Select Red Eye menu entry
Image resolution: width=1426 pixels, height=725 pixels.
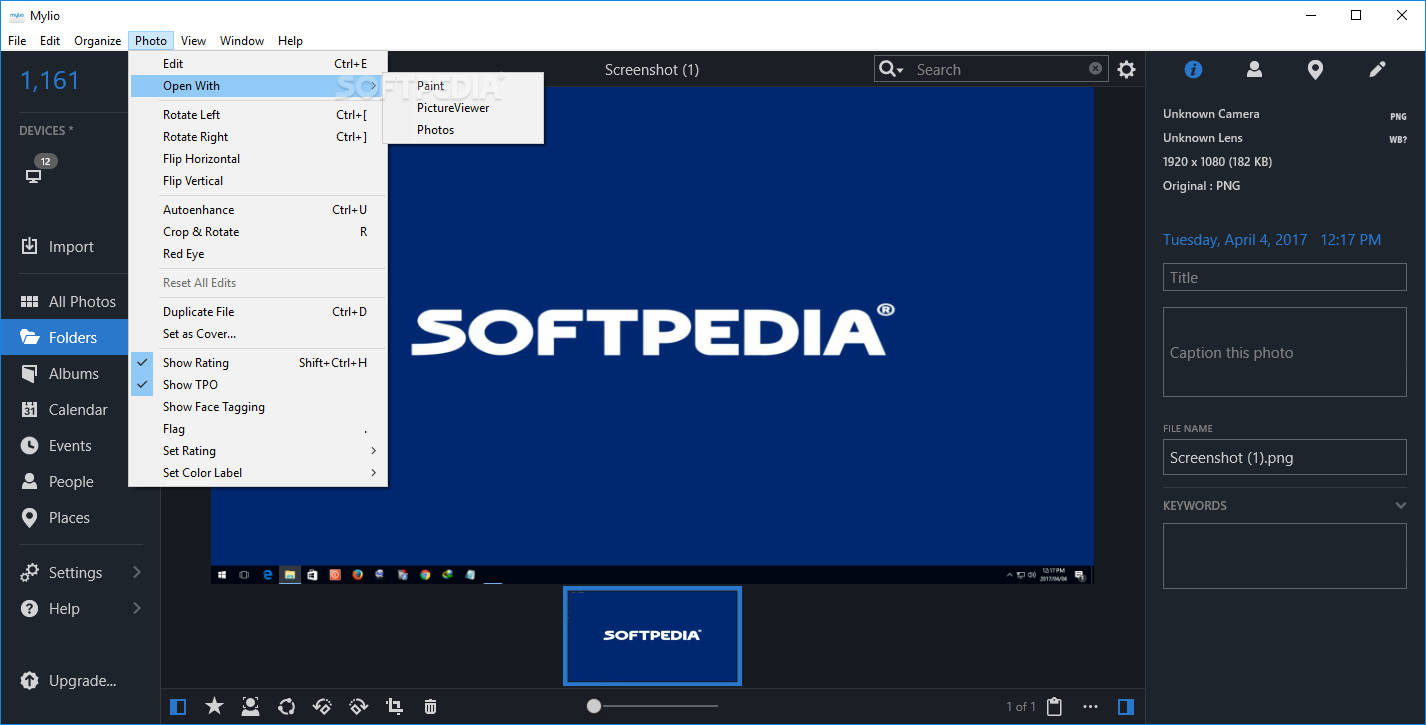click(258, 254)
